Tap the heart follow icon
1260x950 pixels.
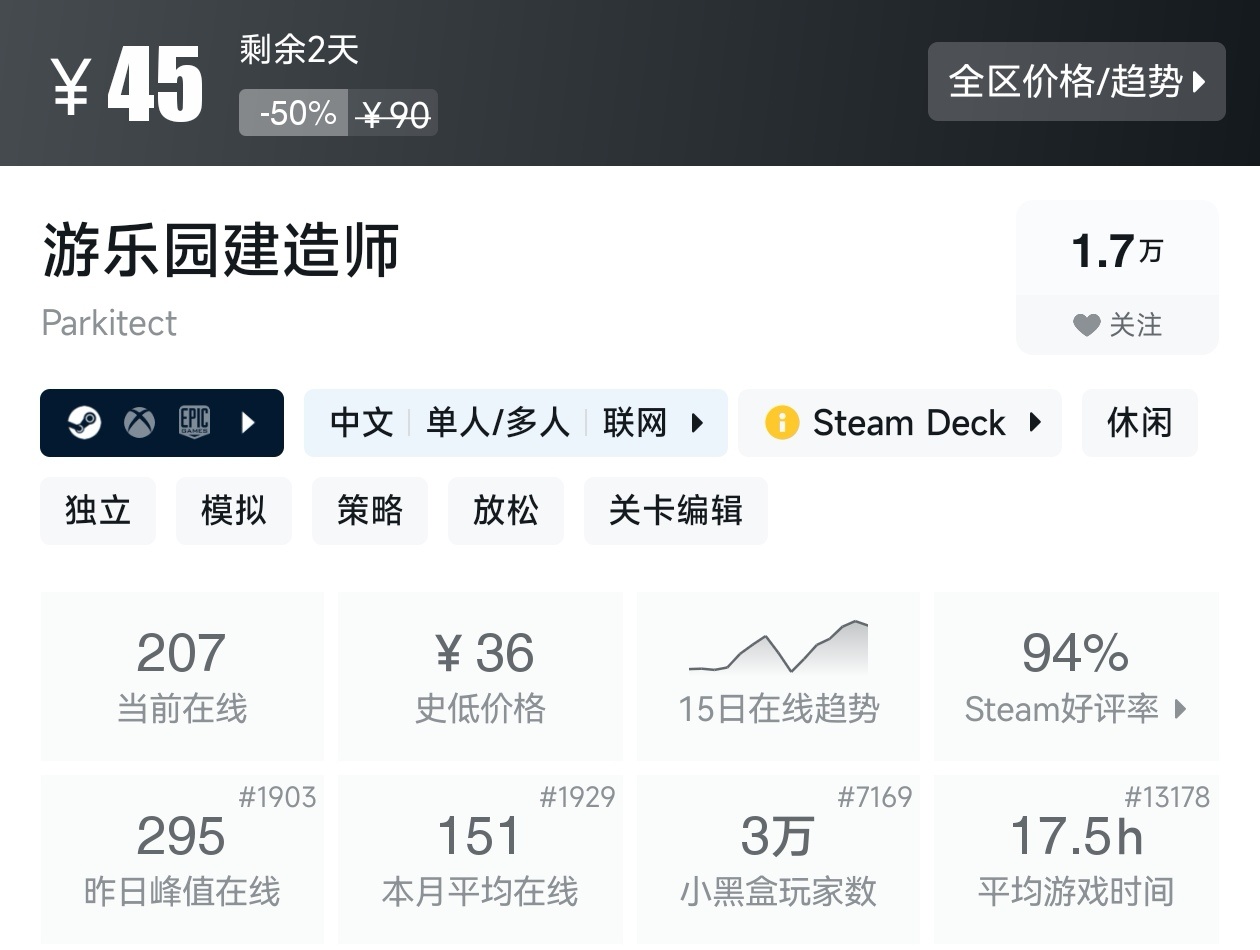[1086, 325]
